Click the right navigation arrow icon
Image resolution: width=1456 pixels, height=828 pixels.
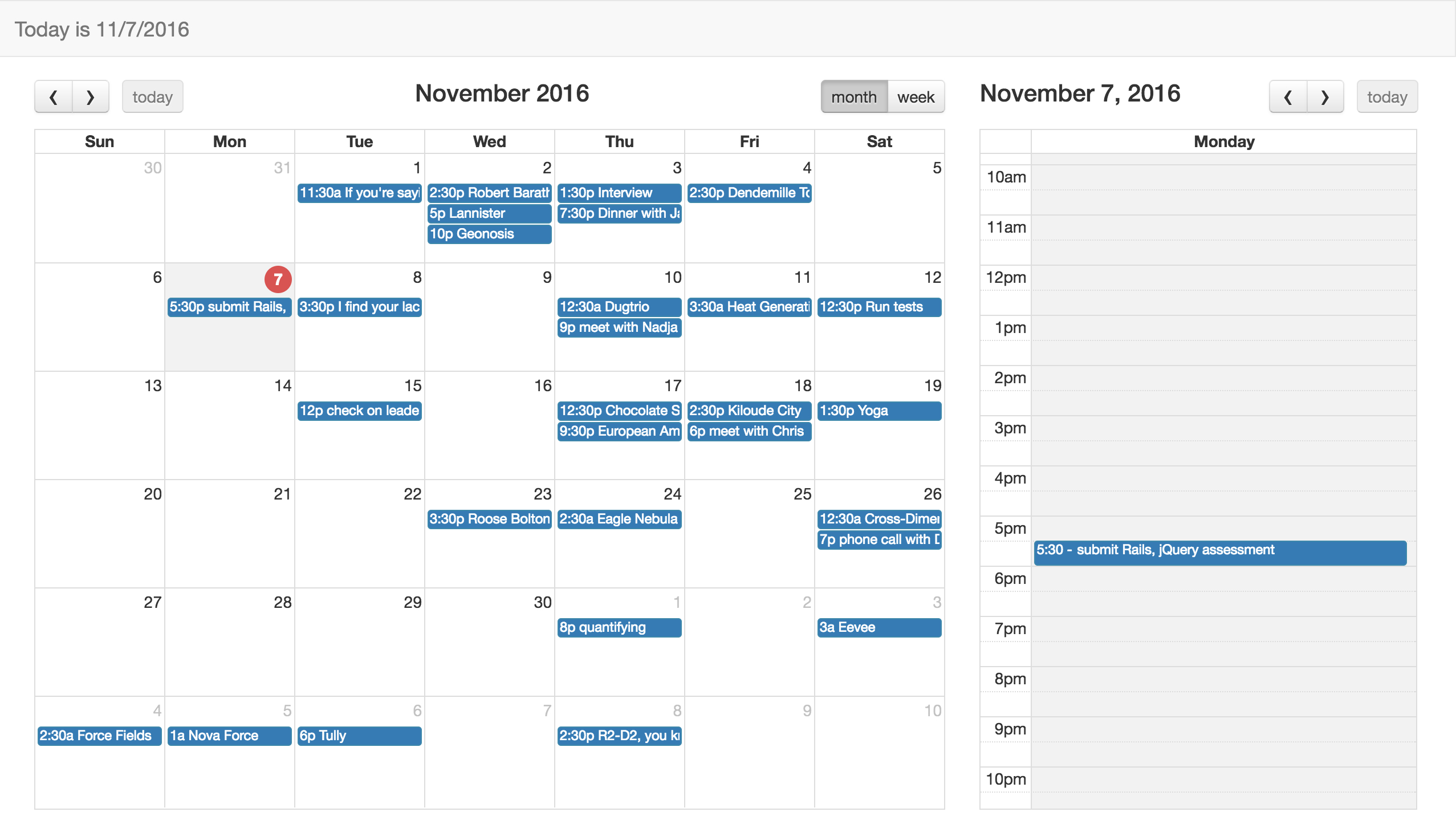click(x=91, y=96)
